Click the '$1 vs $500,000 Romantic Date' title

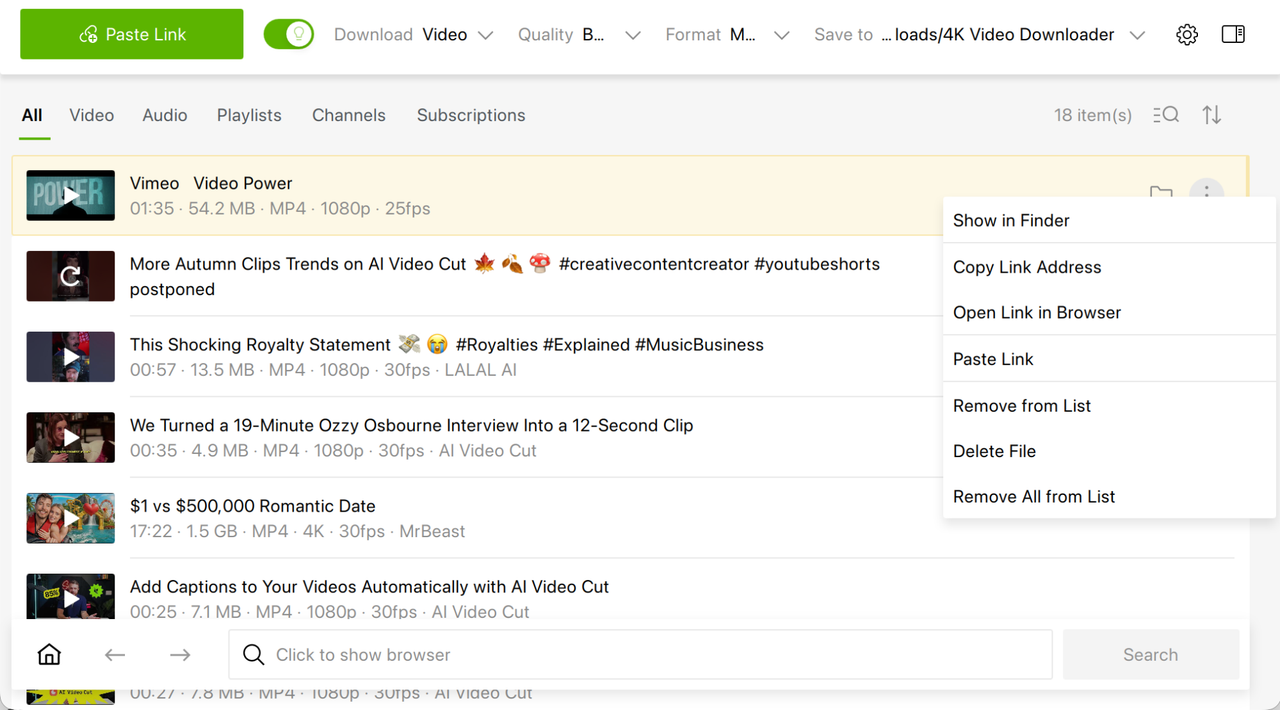click(253, 506)
